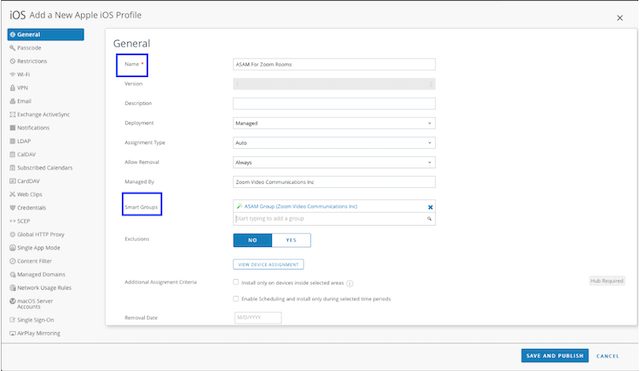Click the Global HTTP Proxy icon
The width and height of the screenshot is (640, 371).
coord(12,235)
